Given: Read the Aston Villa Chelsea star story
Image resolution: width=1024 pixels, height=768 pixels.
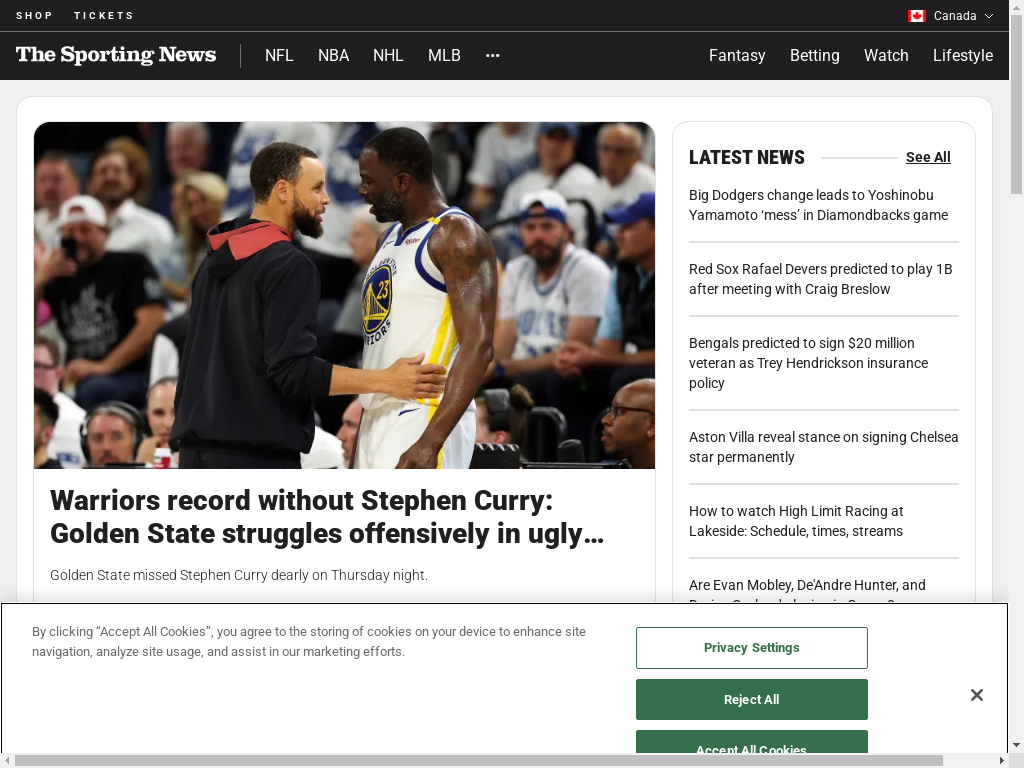Looking at the screenshot, I should tap(824, 447).
